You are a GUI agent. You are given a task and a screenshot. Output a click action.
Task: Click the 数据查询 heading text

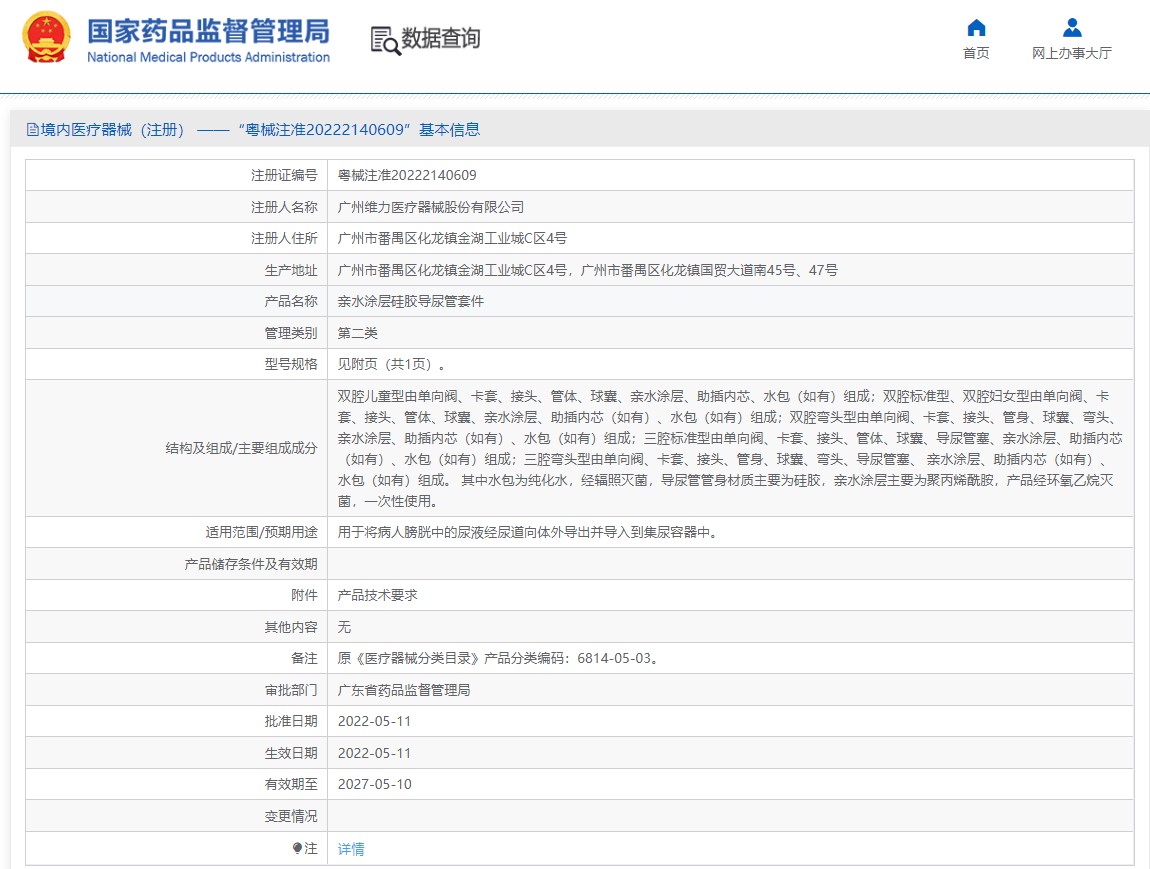(441, 39)
